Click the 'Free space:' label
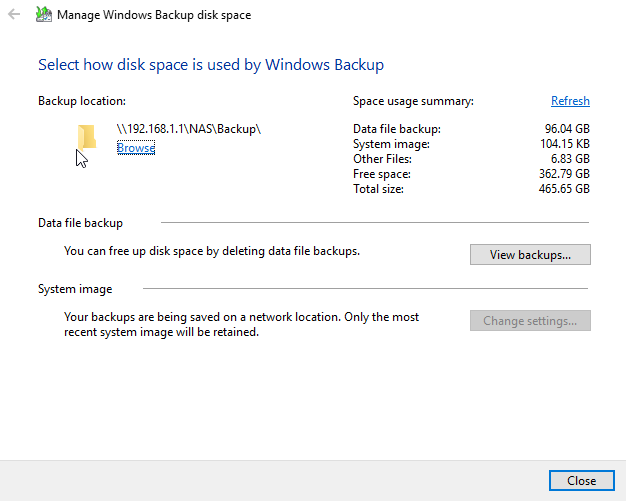626x501 pixels. [x=382, y=174]
